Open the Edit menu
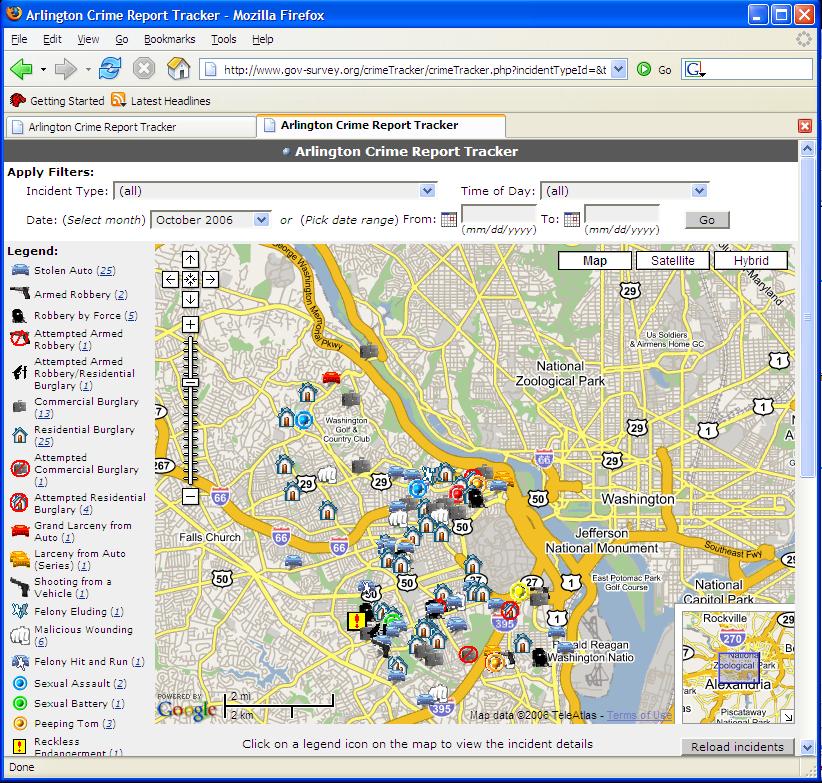The image size is (822, 783). [52, 39]
